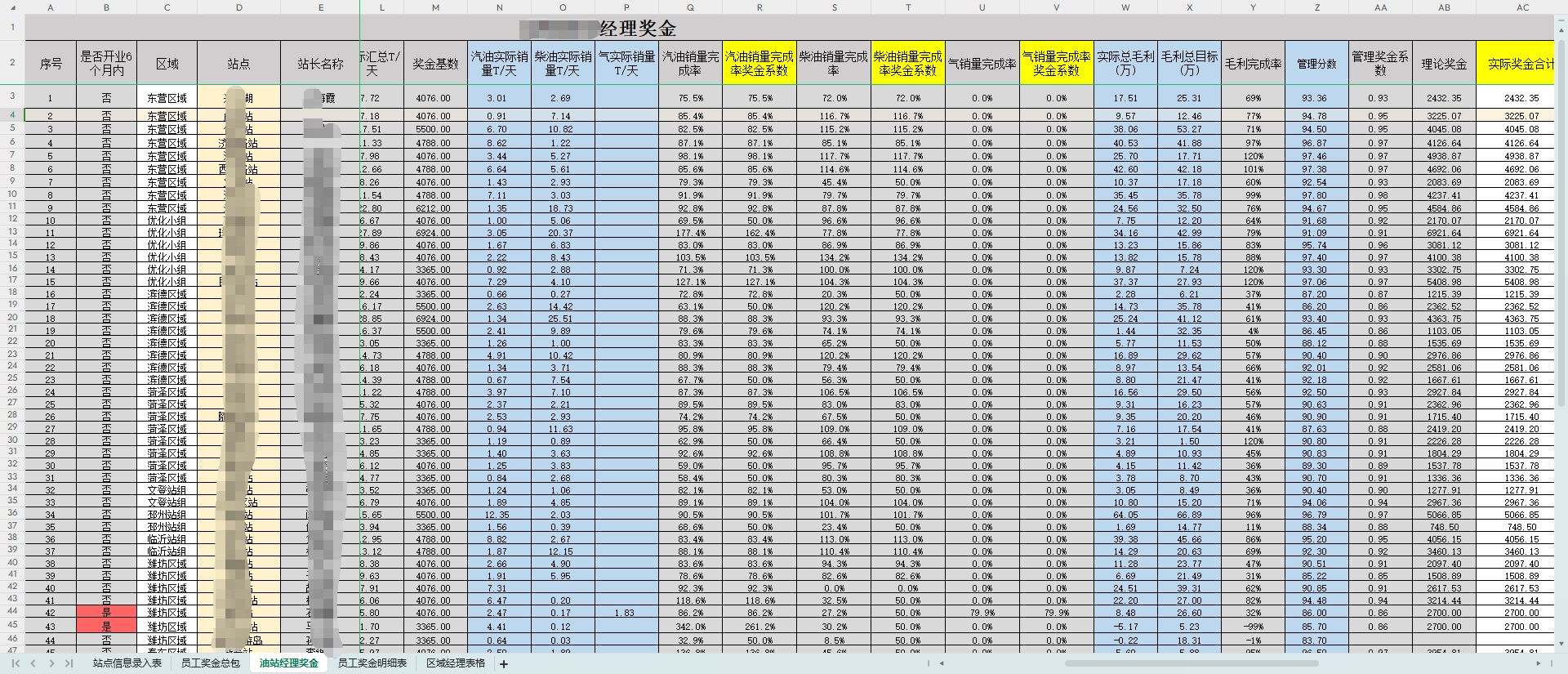Click the 柴油实际销量T/天 header cell
This screenshot has height=674, width=1568.
click(x=563, y=64)
